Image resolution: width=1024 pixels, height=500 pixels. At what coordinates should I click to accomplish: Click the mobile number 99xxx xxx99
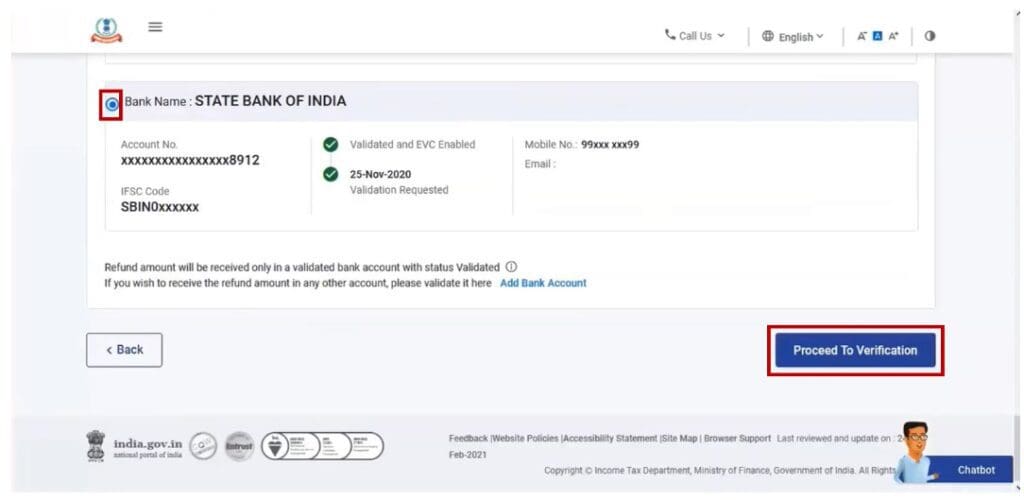click(610, 145)
